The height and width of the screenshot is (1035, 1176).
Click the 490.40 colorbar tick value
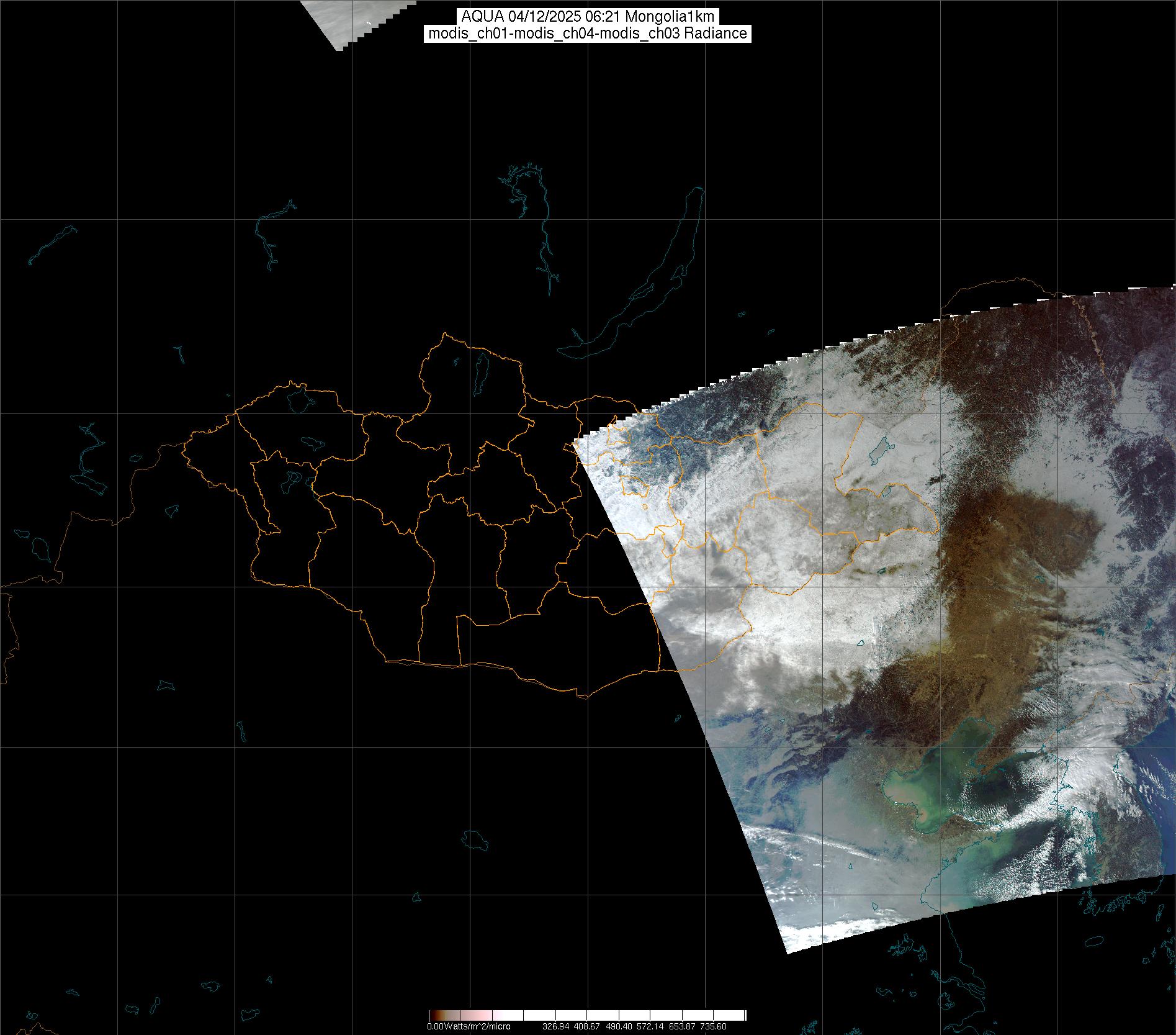[x=619, y=1026]
